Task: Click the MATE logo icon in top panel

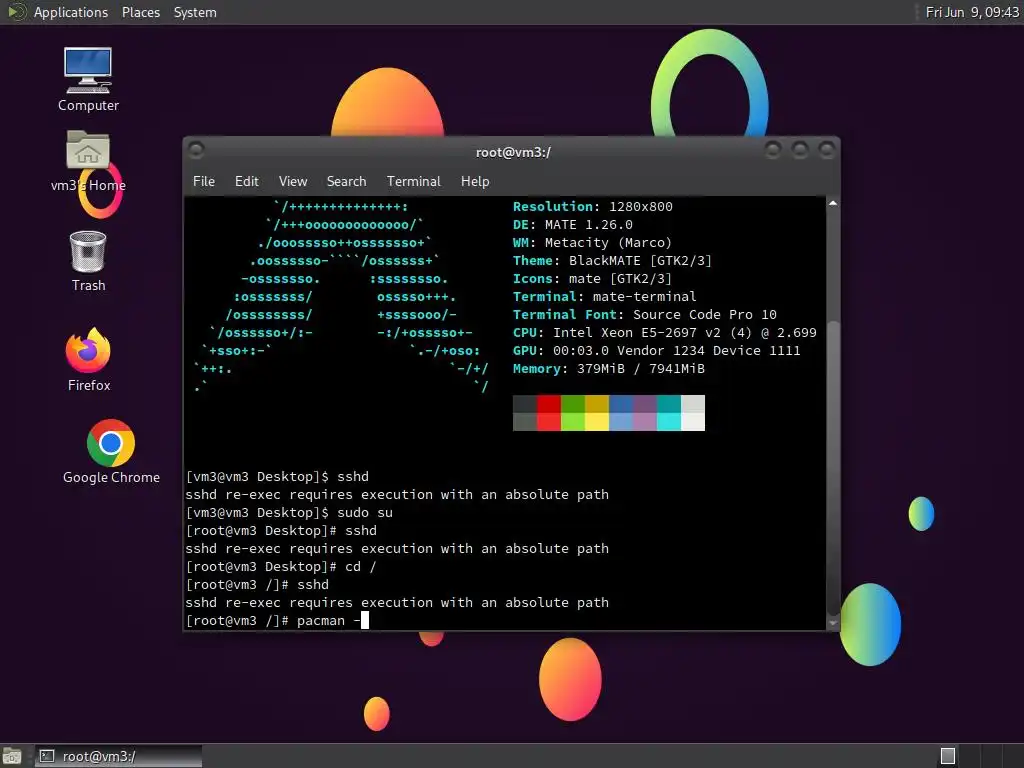Action: [16, 12]
